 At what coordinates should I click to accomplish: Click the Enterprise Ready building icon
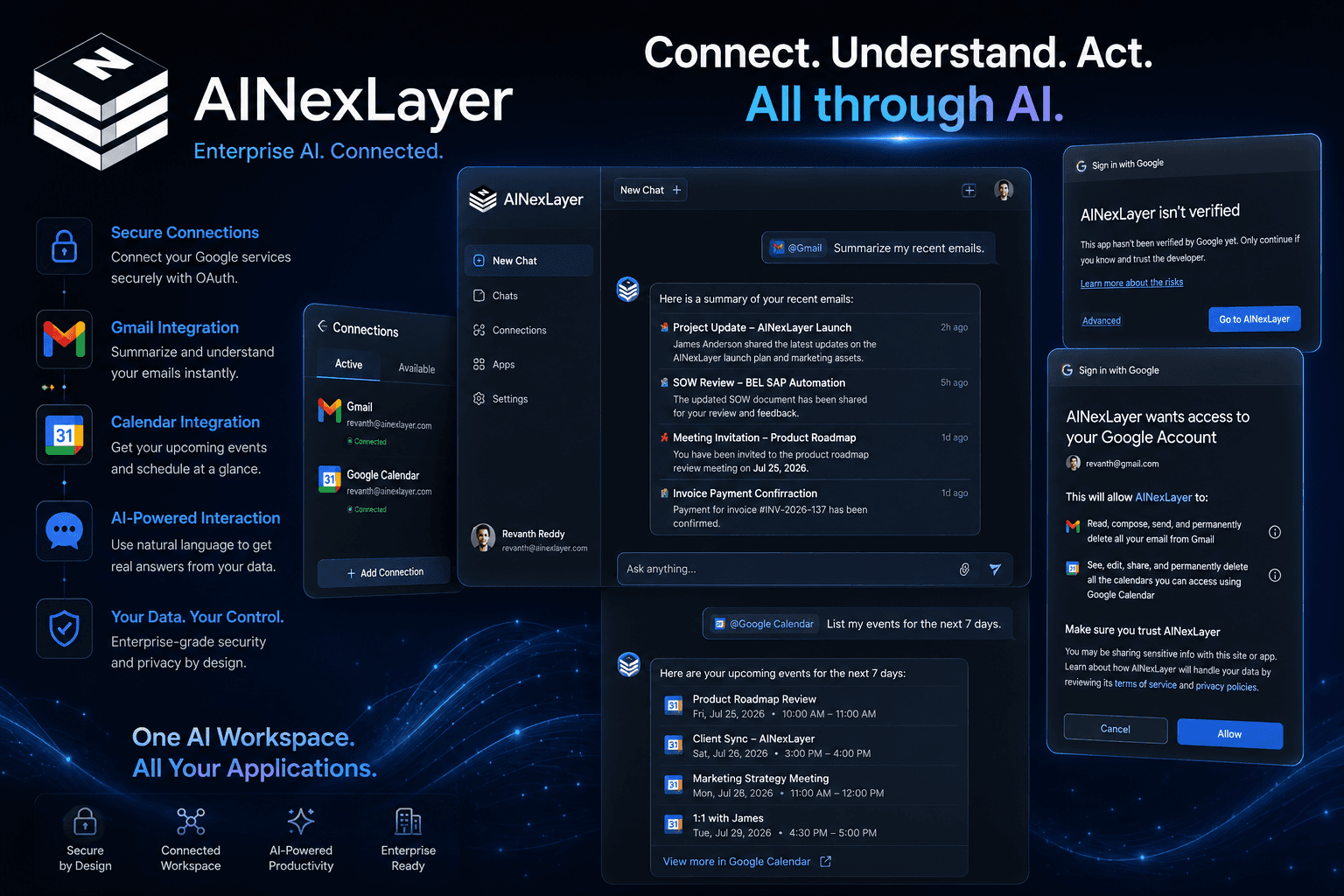[408, 821]
